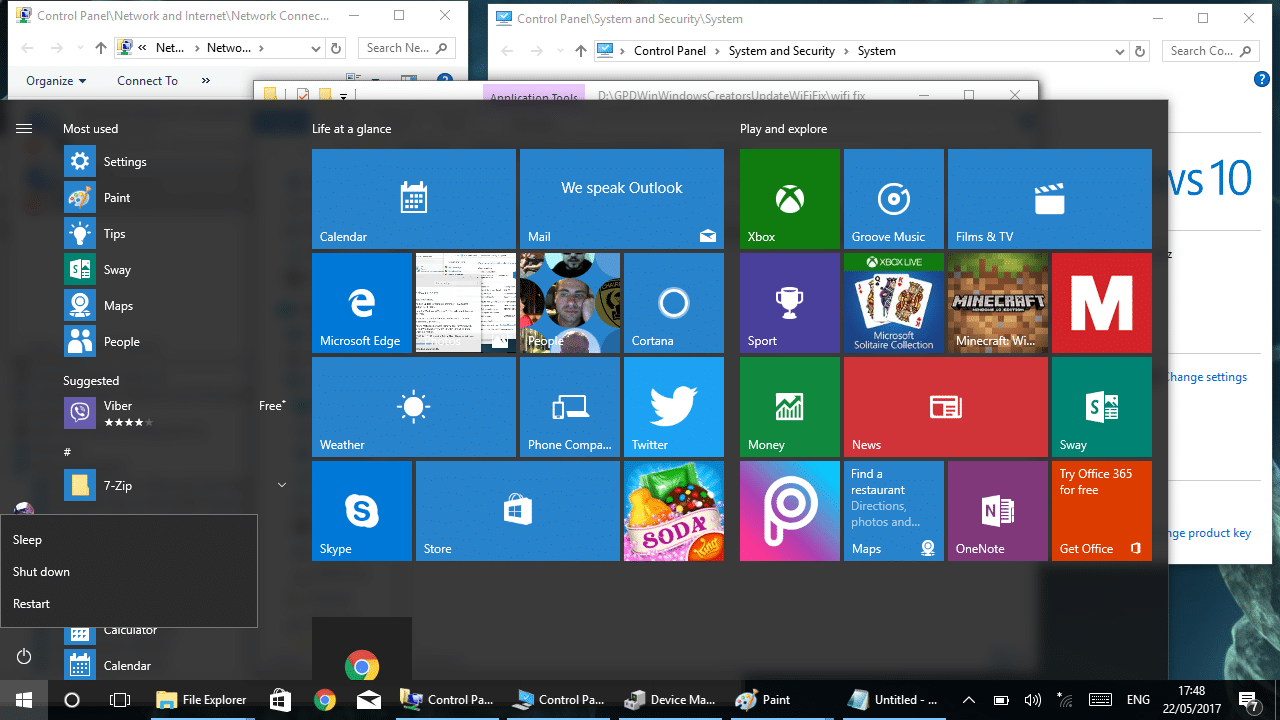Click Control Panel breadcrumb in System window
This screenshot has height=720, width=1280.
[670, 51]
